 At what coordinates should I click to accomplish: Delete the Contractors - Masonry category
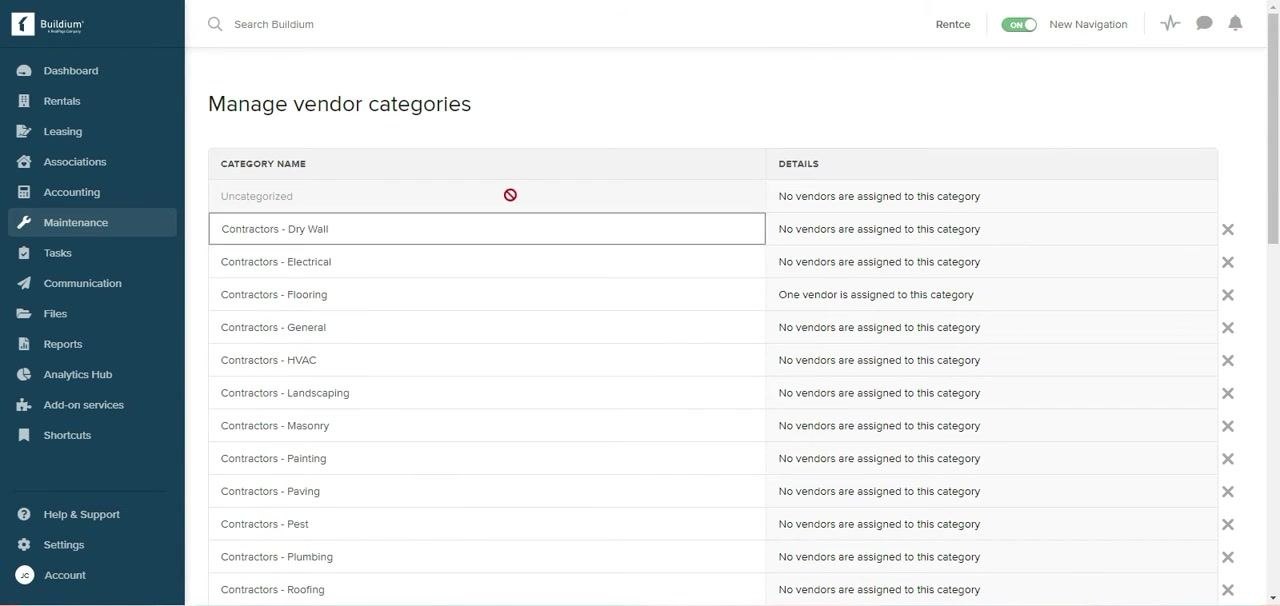(x=1228, y=426)
